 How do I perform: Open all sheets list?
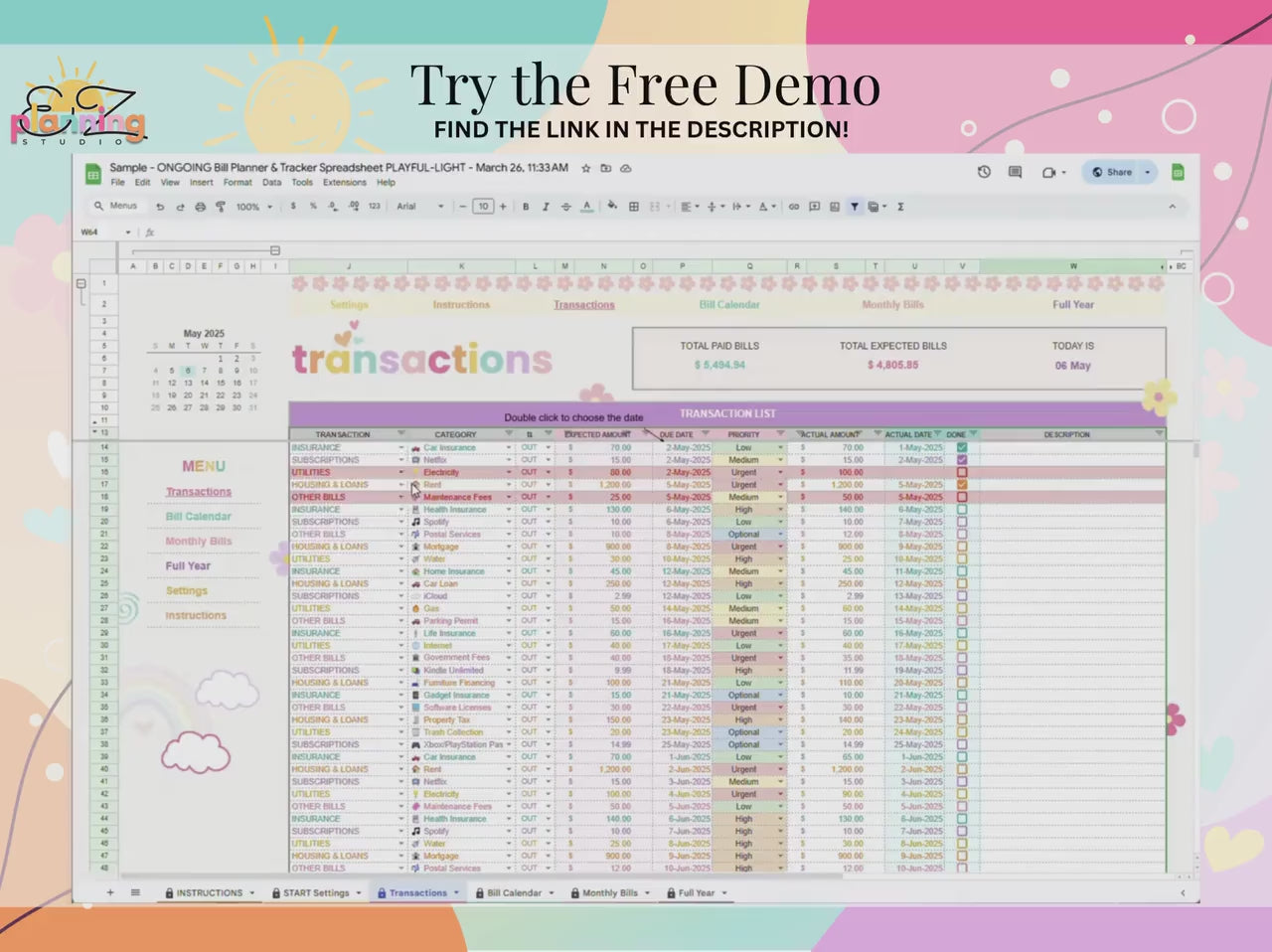(x=135, y=892)
